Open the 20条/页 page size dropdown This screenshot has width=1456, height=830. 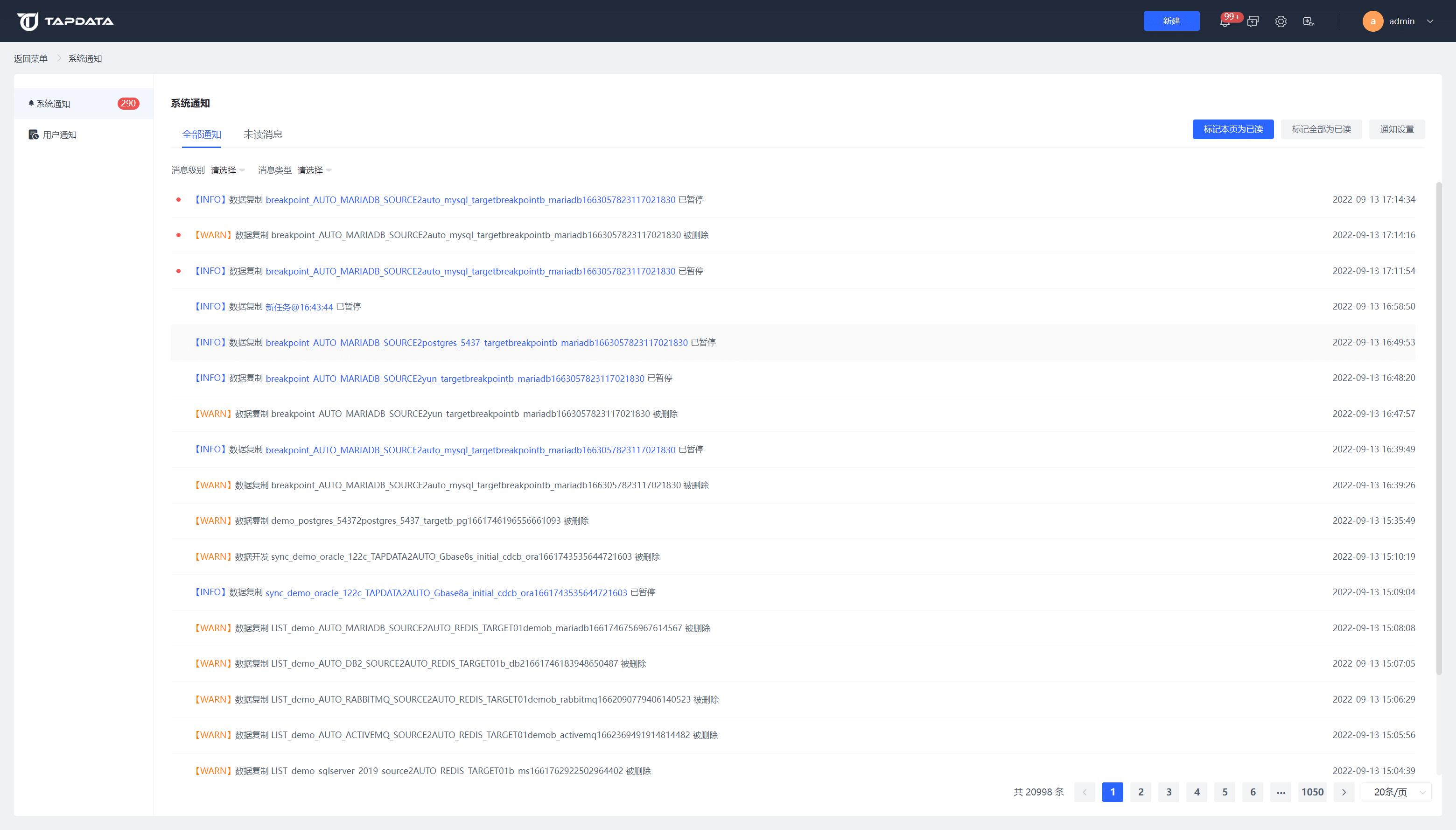[x=1397, y=792]
